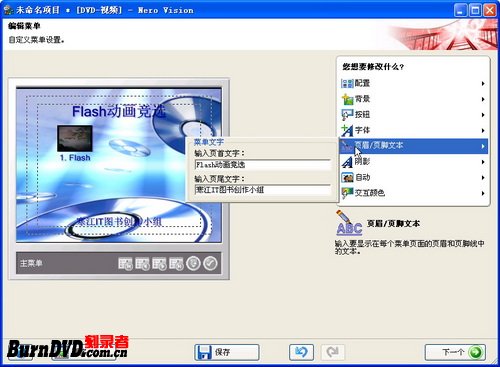
Task: Go to previous menu page icon
Action: pos(142,263)
